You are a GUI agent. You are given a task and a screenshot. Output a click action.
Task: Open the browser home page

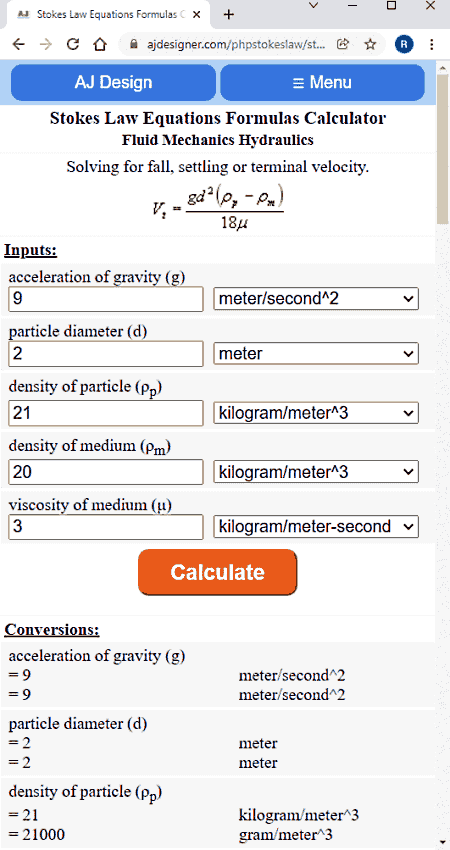99,44
